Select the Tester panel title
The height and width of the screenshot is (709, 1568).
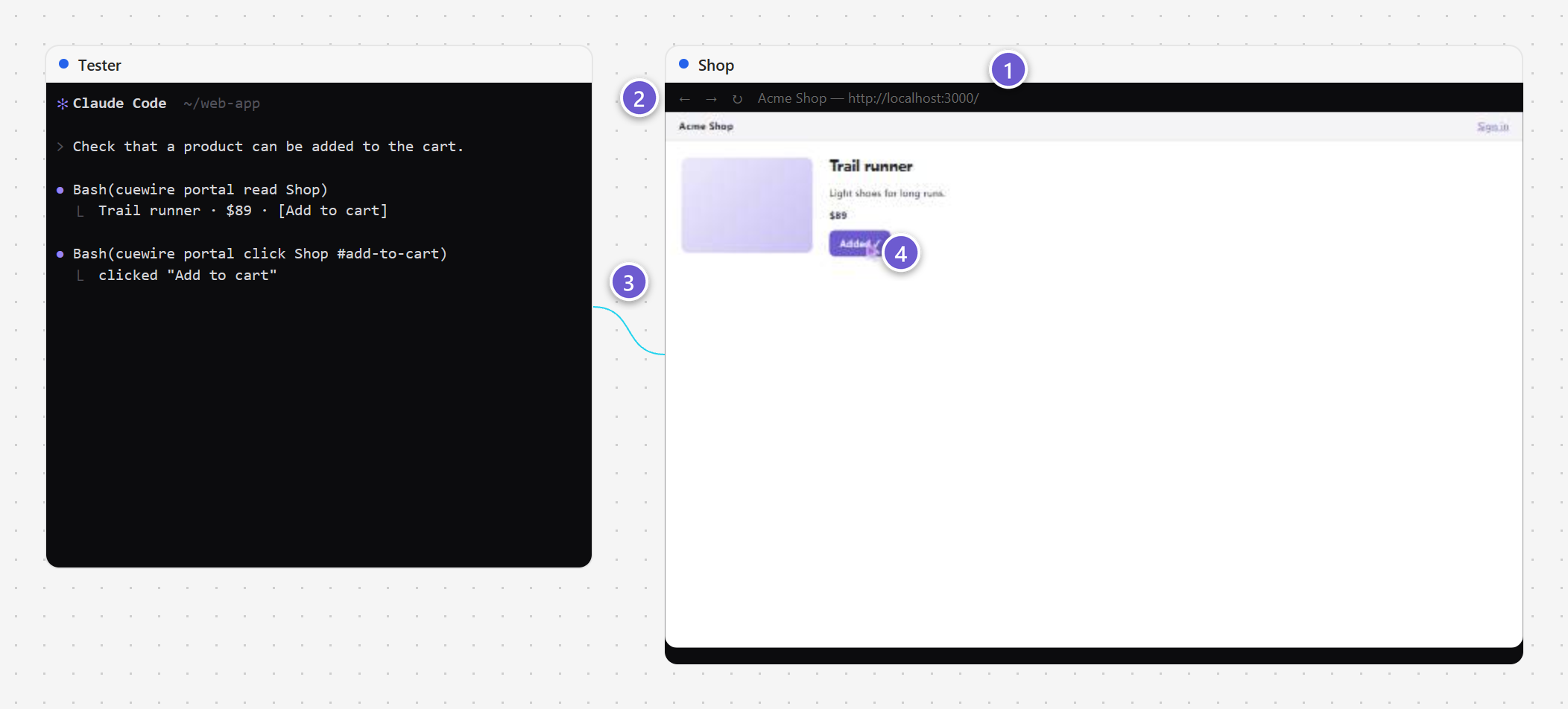(99, 66)
